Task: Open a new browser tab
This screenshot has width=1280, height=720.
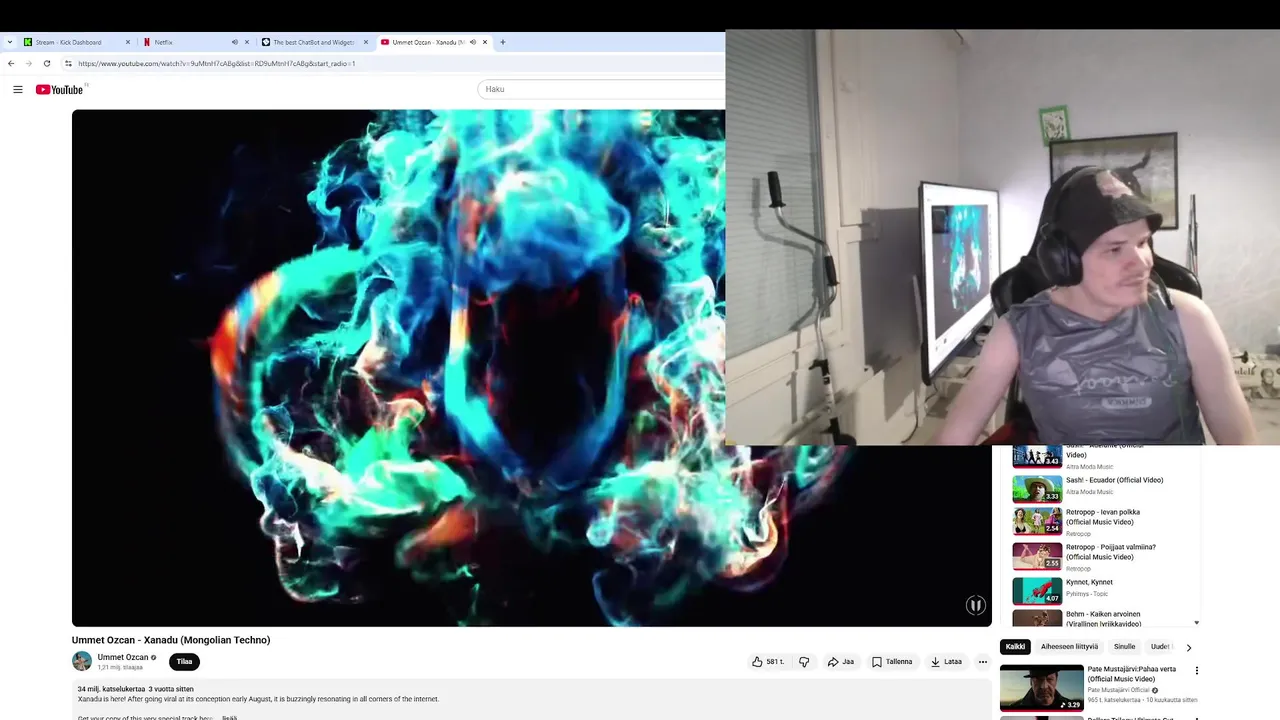Action: coord(503,42)
